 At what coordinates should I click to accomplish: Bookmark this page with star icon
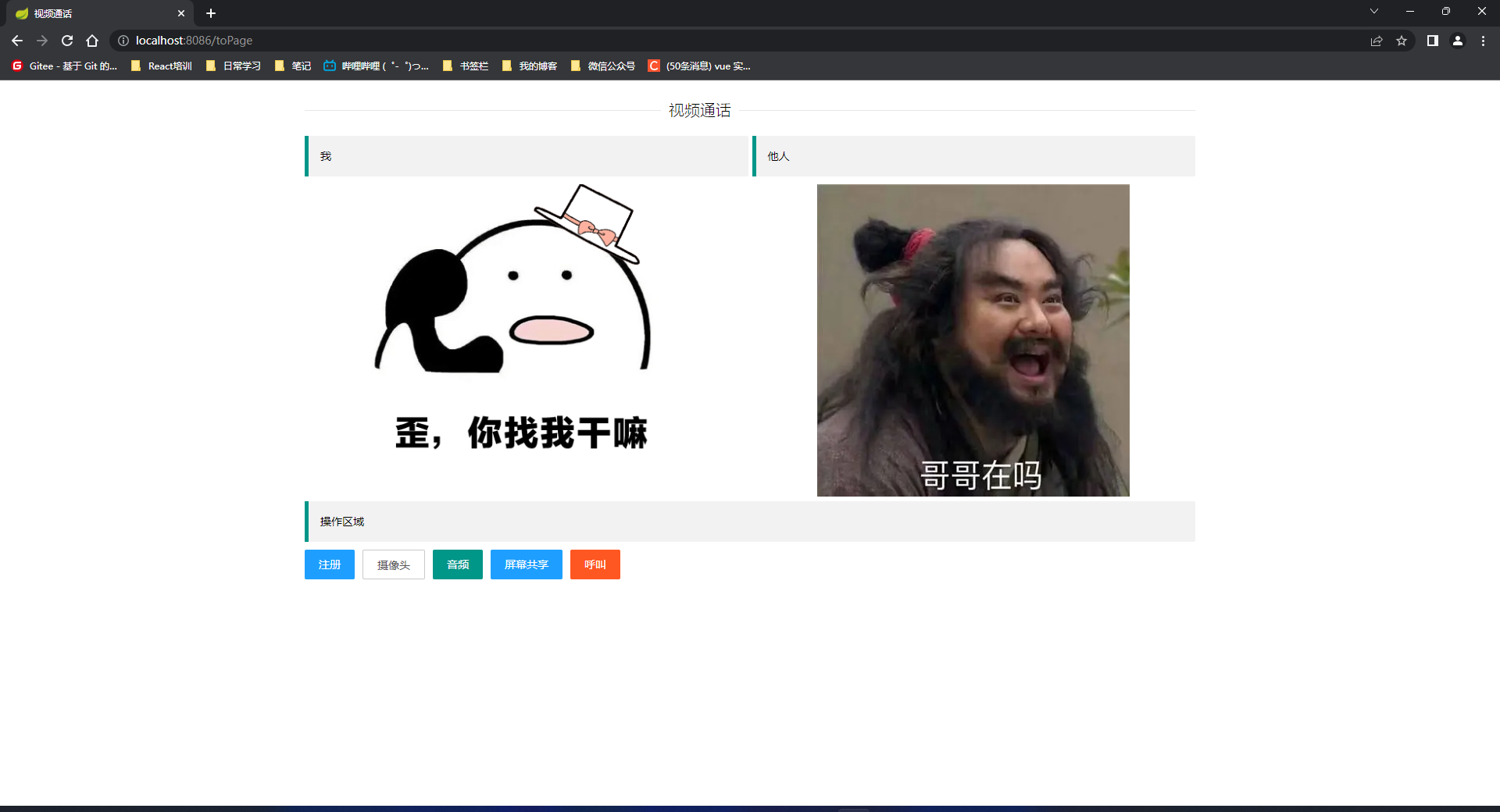[x=1402, y=41]
